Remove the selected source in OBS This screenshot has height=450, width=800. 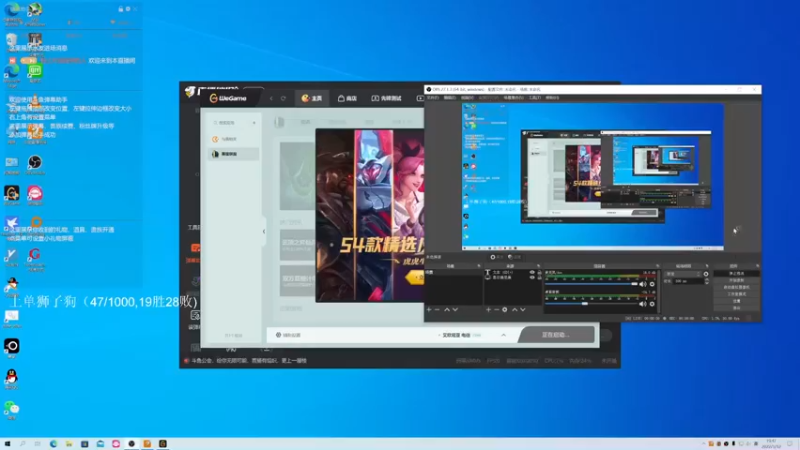click(x=496, y=310)
